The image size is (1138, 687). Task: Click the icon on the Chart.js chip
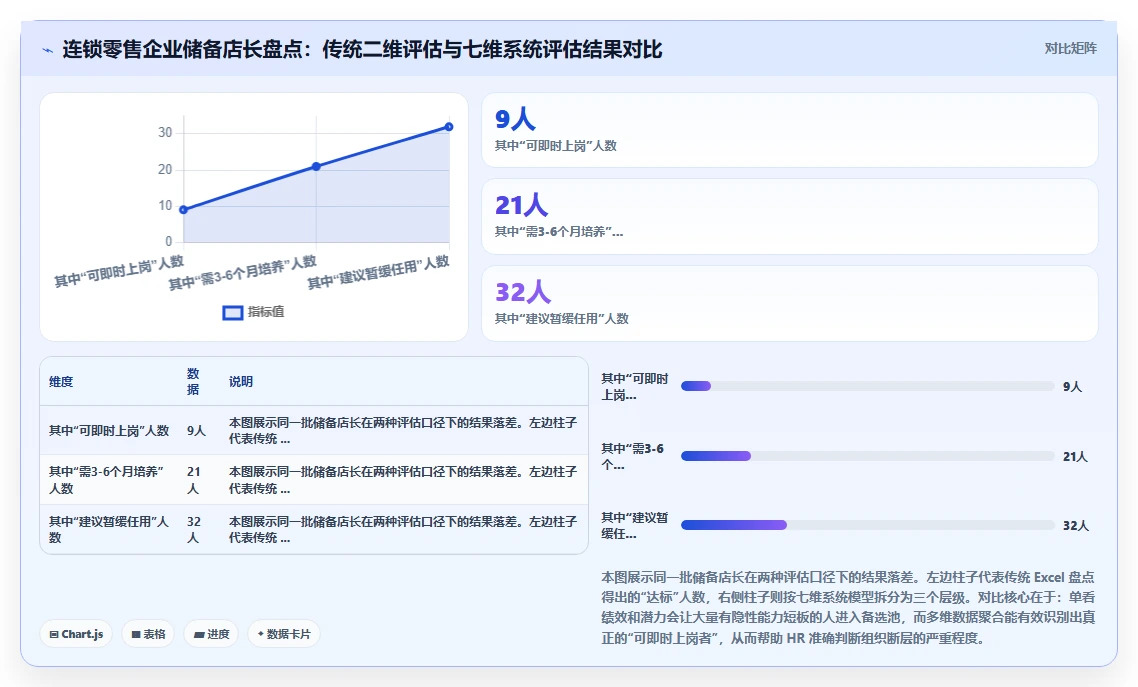tap(54, 635)
